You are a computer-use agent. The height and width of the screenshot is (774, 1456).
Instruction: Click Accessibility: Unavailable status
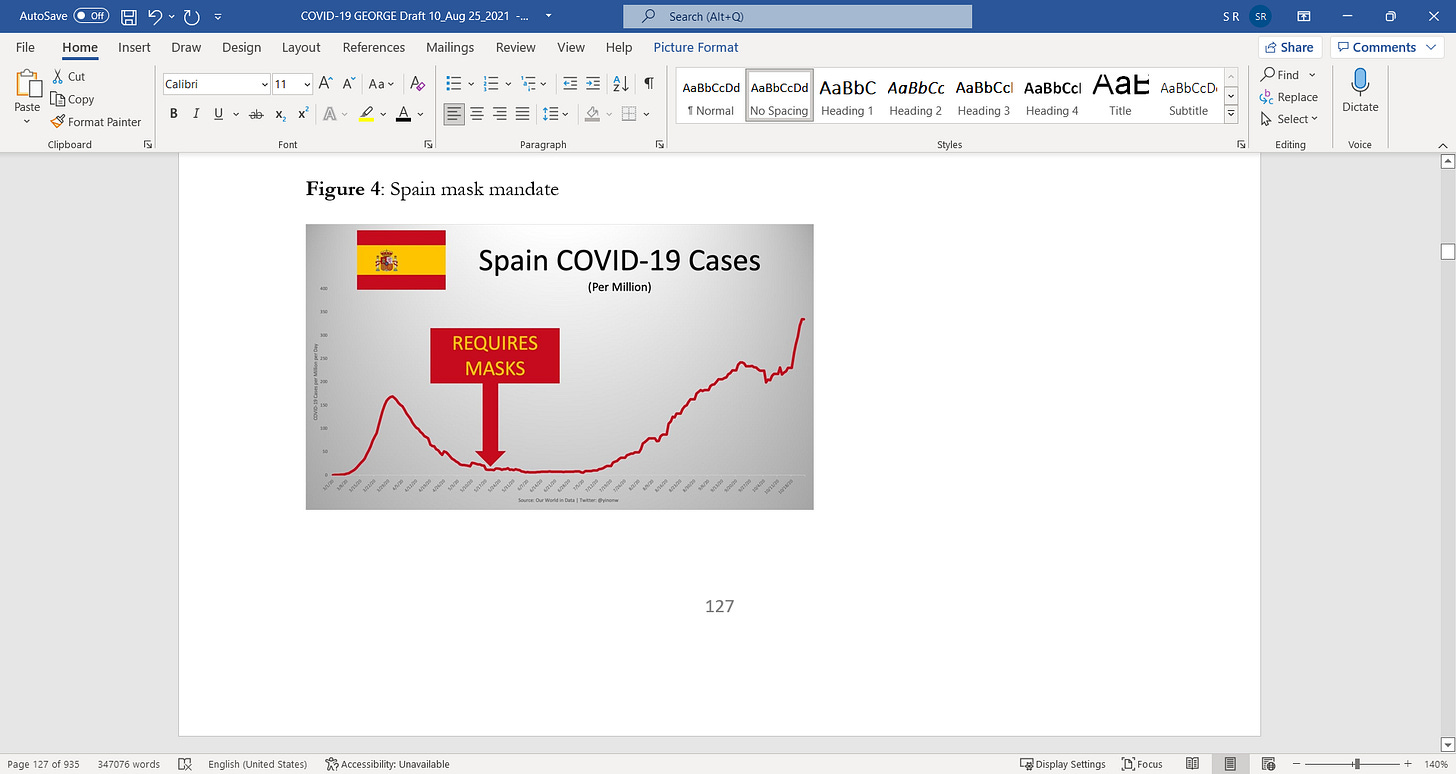coord(387,764)
